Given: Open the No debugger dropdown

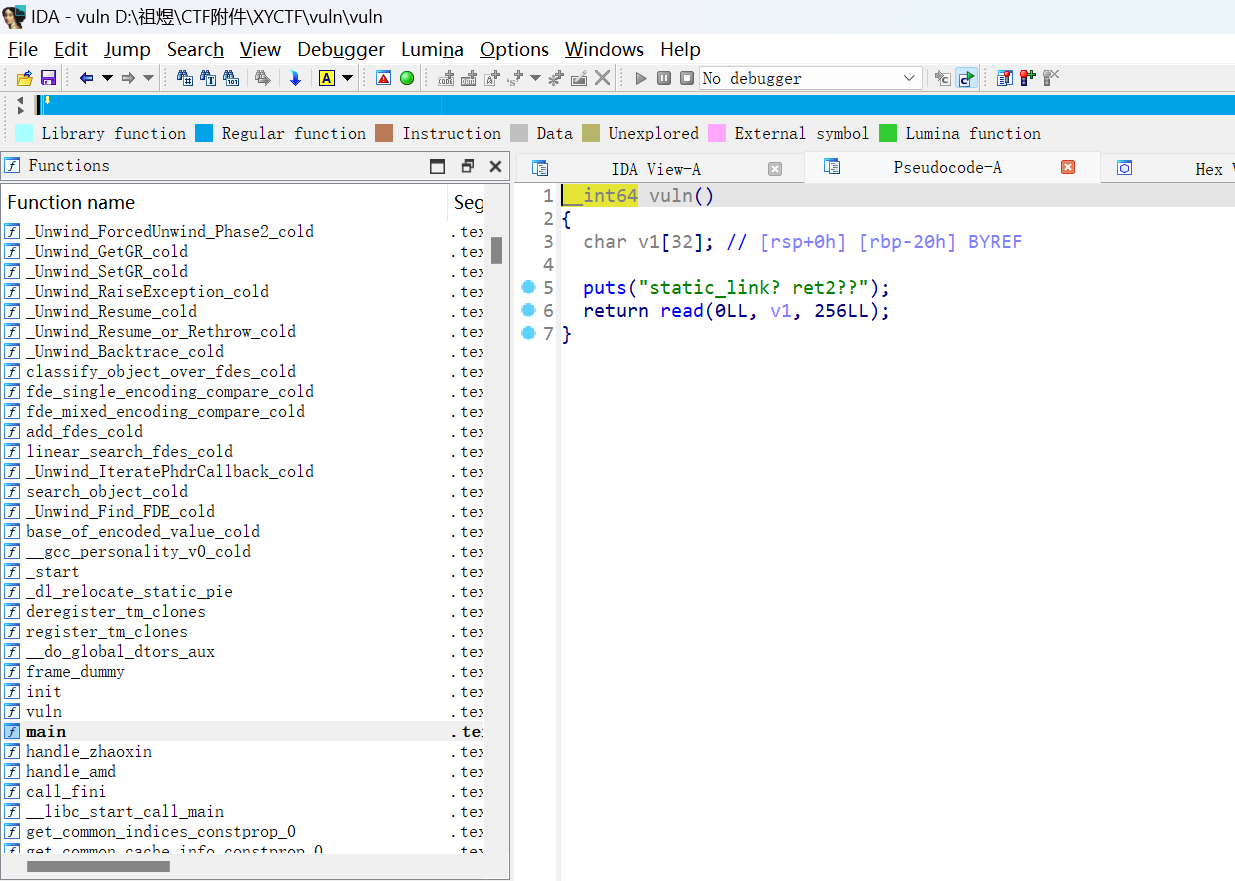Looking at the screenshot, I should point(909,78).
